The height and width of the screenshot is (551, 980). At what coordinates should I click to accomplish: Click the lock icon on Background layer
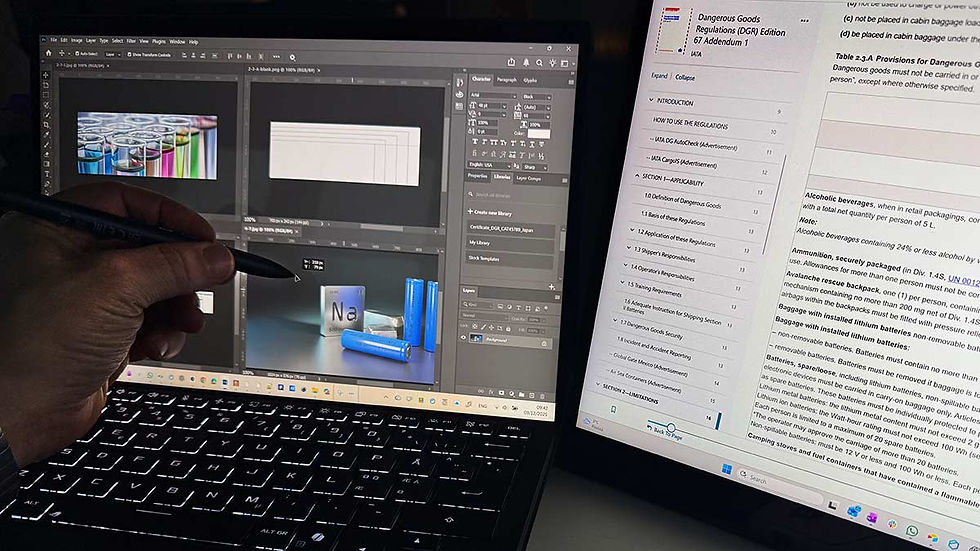coord(544,344)
